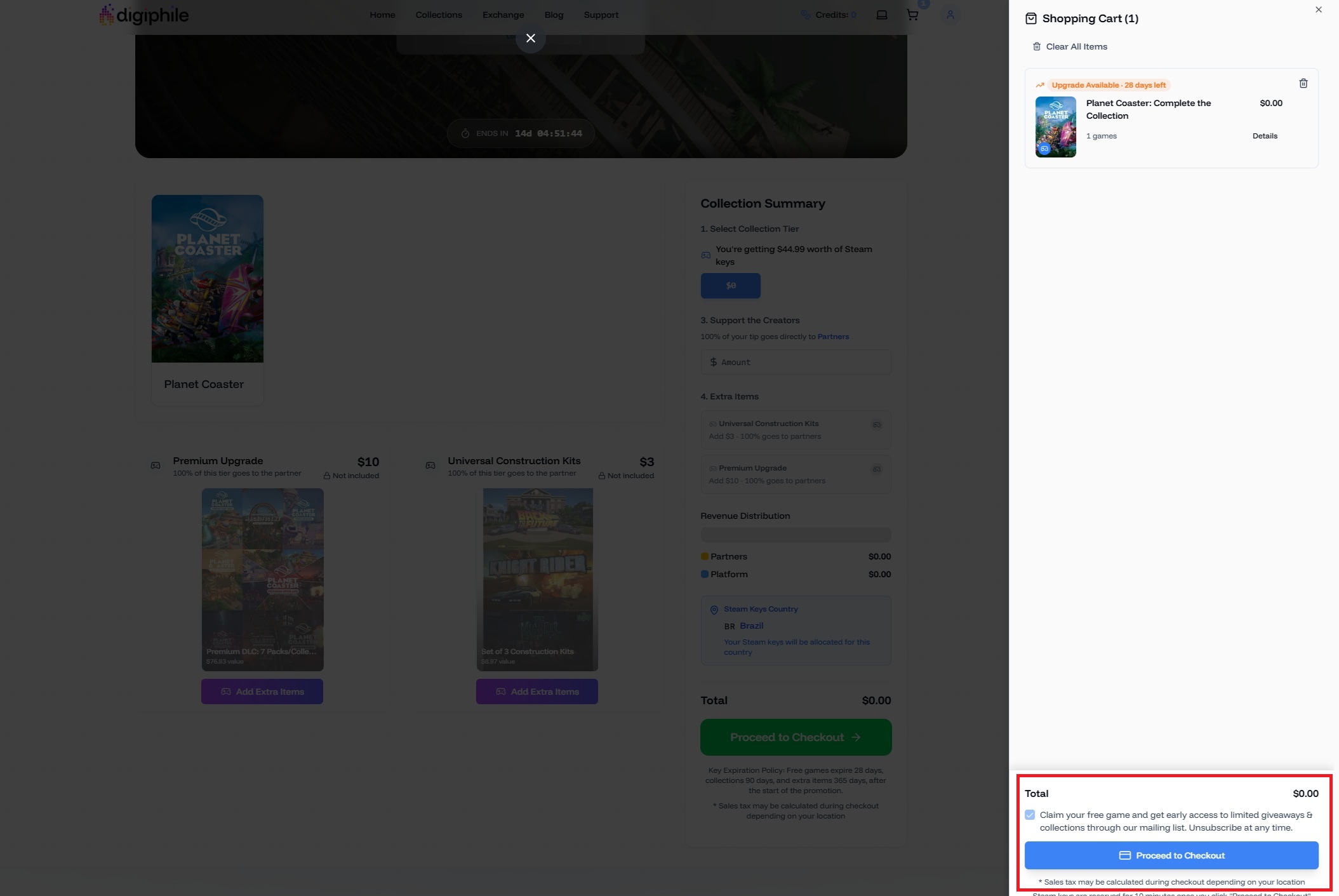The width and height of the screenshot is (1339, 896).
Task: Toggle Premium Upgrade extra item
Action: 876,469
